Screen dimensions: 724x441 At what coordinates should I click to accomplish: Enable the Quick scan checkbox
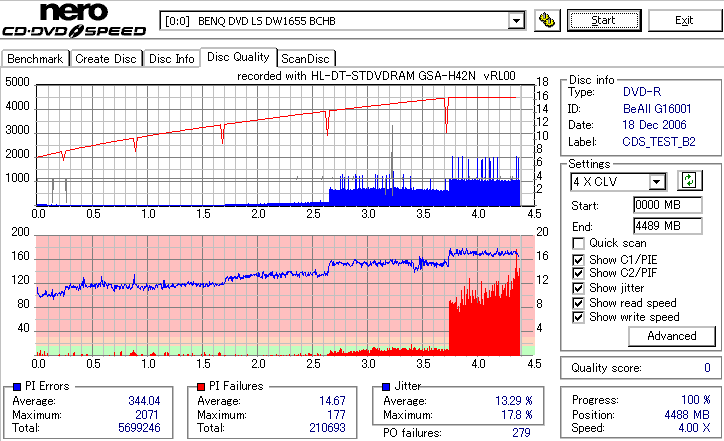578,243
